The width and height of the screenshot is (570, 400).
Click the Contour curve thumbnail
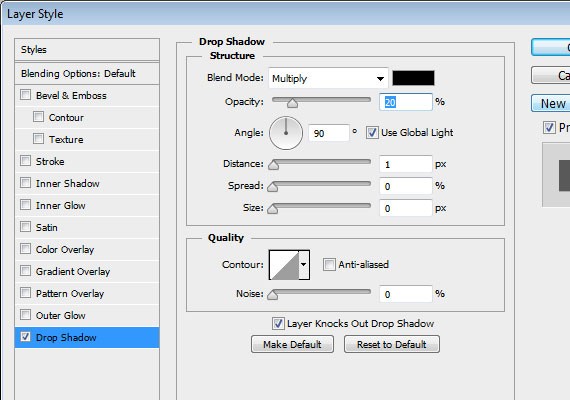click(284, 265)
